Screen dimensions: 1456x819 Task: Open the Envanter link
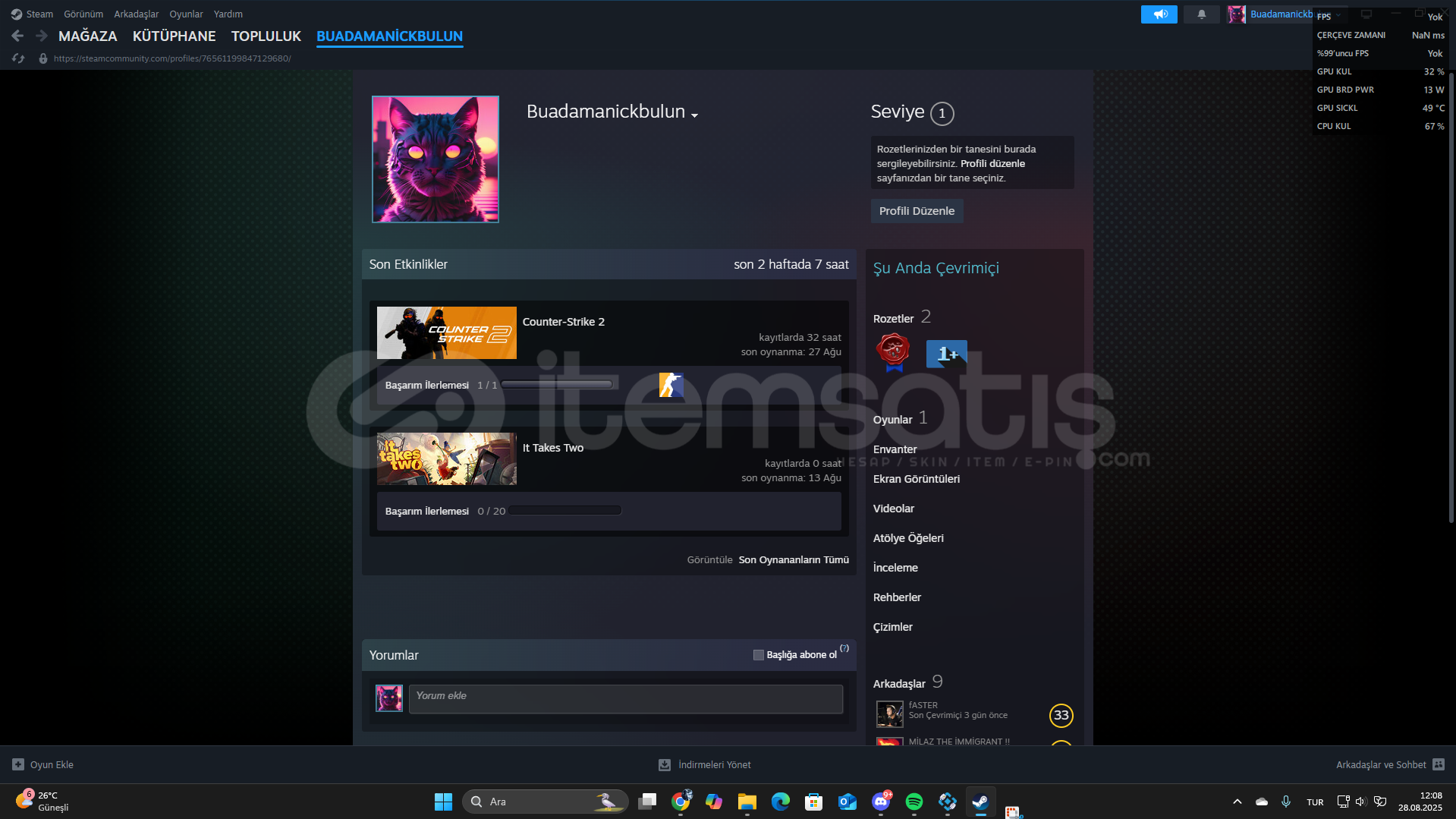click(895, 449)
